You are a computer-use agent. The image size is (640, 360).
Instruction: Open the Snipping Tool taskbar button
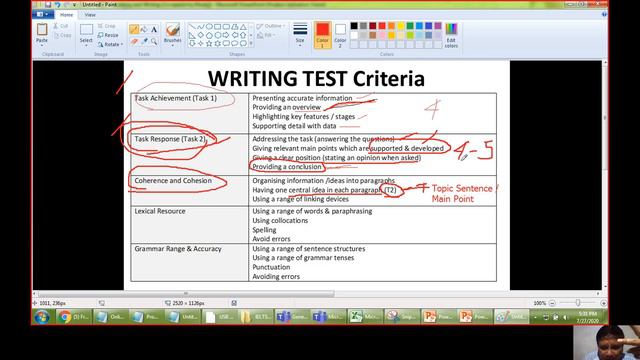pyautogui.click(x=402, y=317)
